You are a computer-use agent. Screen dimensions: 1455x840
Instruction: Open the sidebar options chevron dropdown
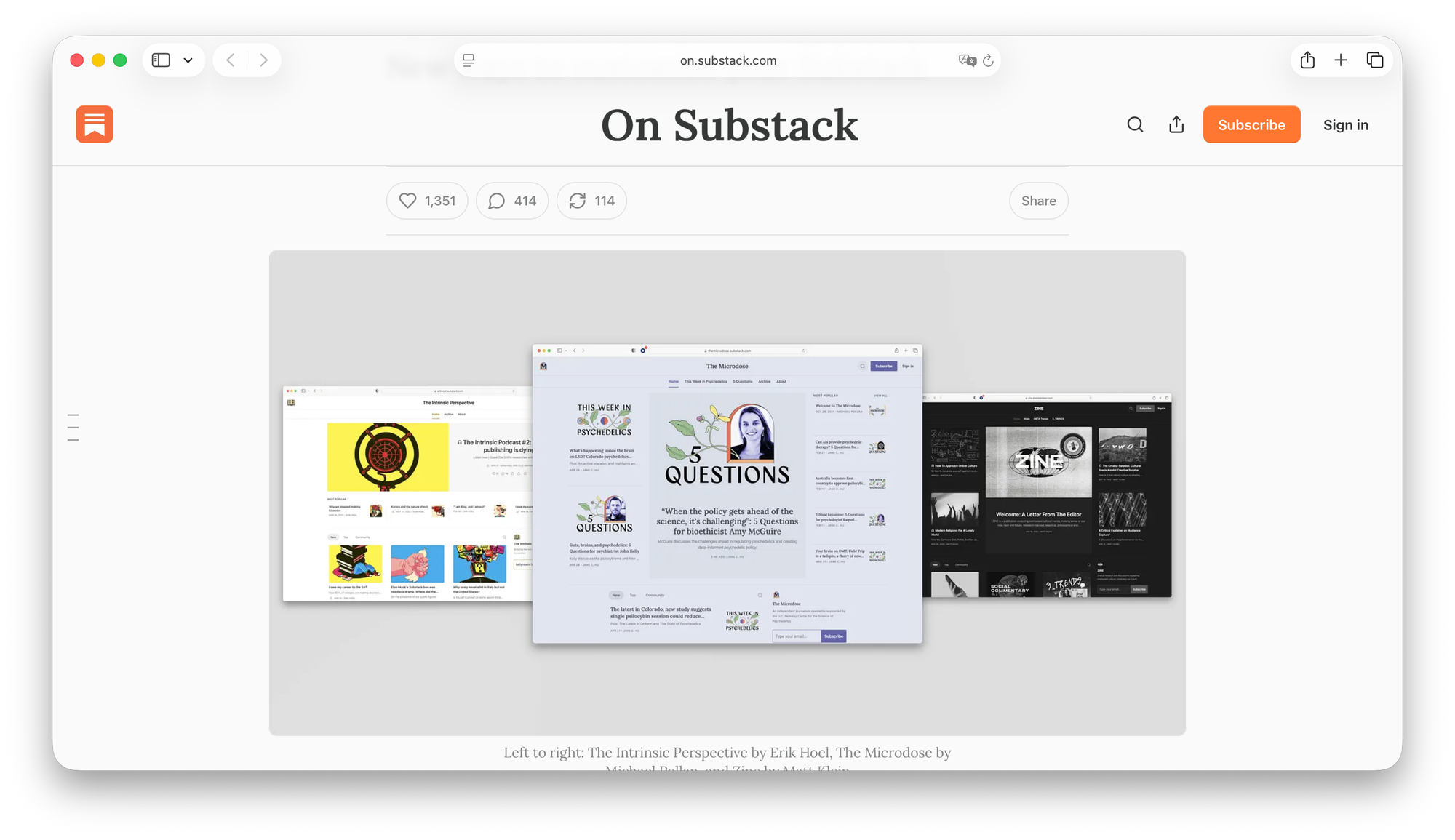tap(188, 60)
